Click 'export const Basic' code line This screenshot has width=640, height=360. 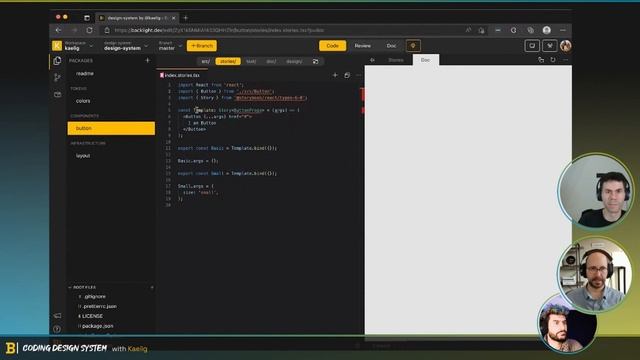click(227, 148)
